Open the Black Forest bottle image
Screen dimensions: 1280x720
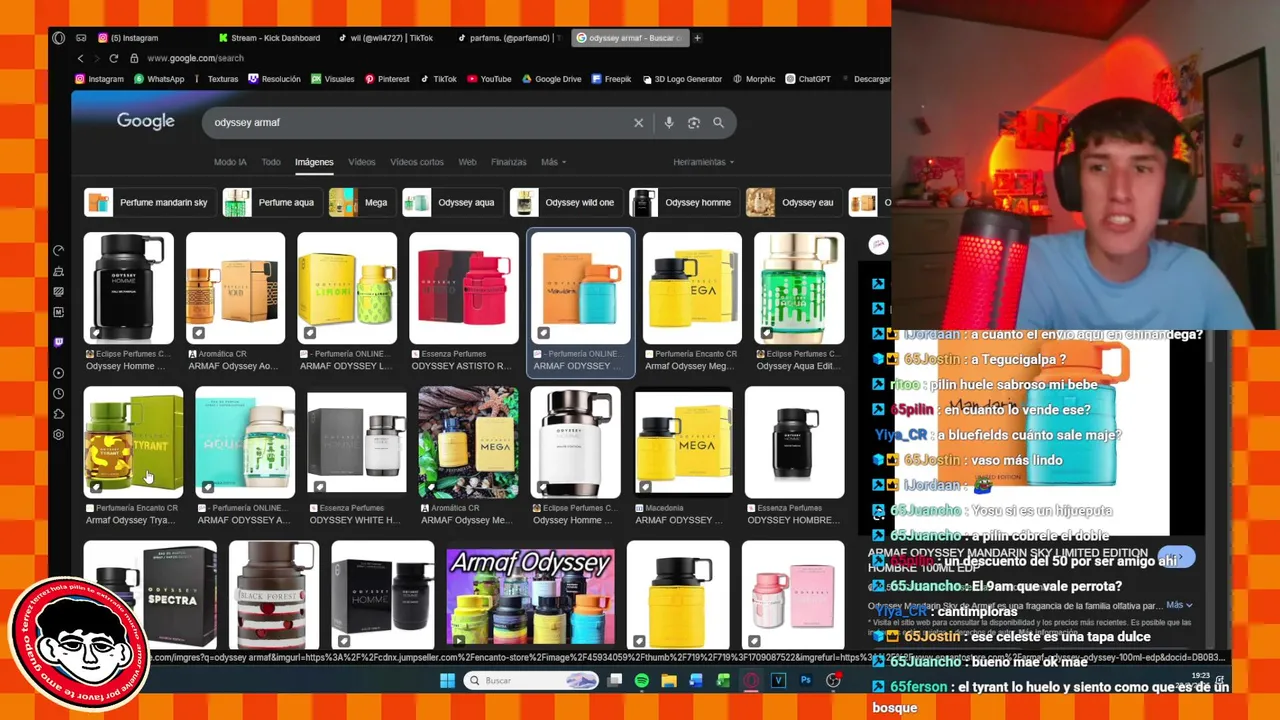pyautogui.click(x=274, y=595)
